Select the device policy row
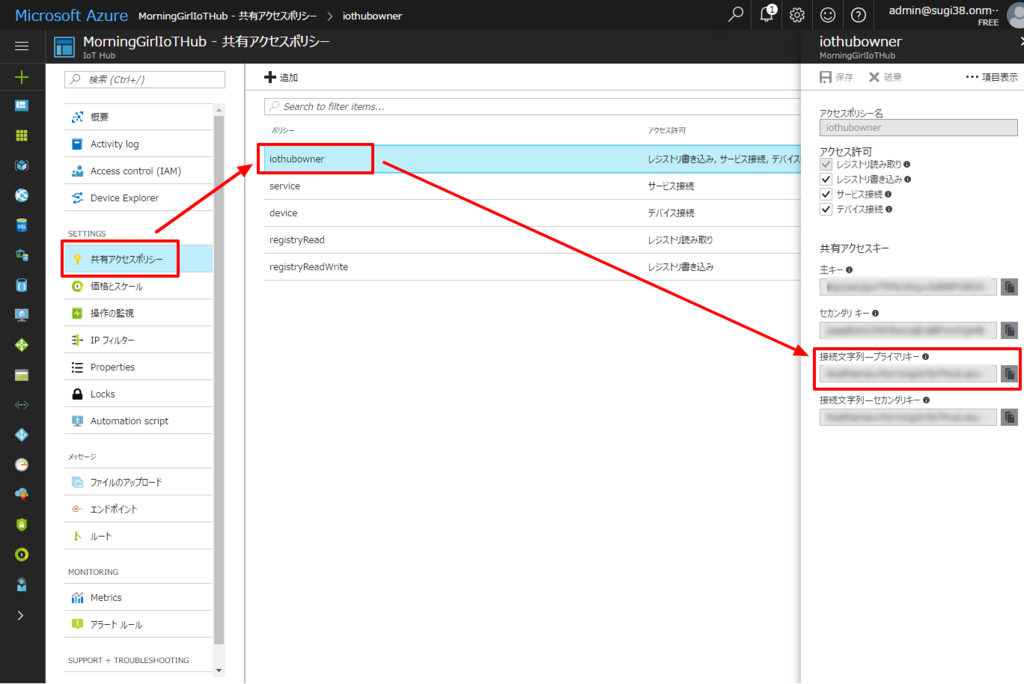Viewport: 1024px width, 684px height. click(x=532, y=213)
